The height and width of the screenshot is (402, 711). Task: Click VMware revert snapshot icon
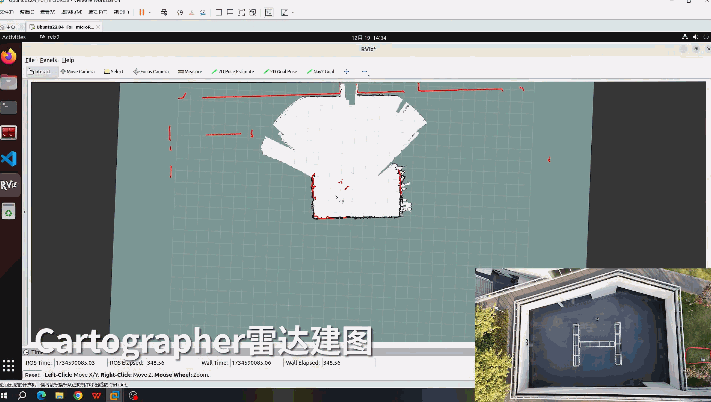pyautogui.click(x=191, y=12)
